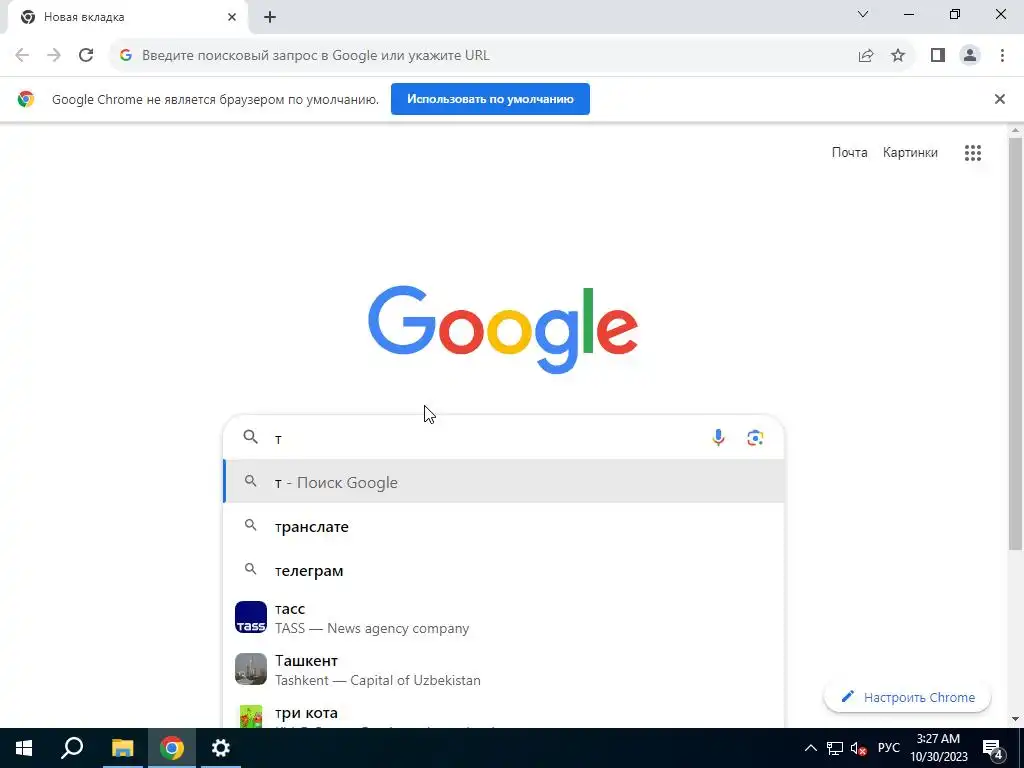Switch input language РУС
This screenshot has height=768, width=1024.
pos(889,748)
